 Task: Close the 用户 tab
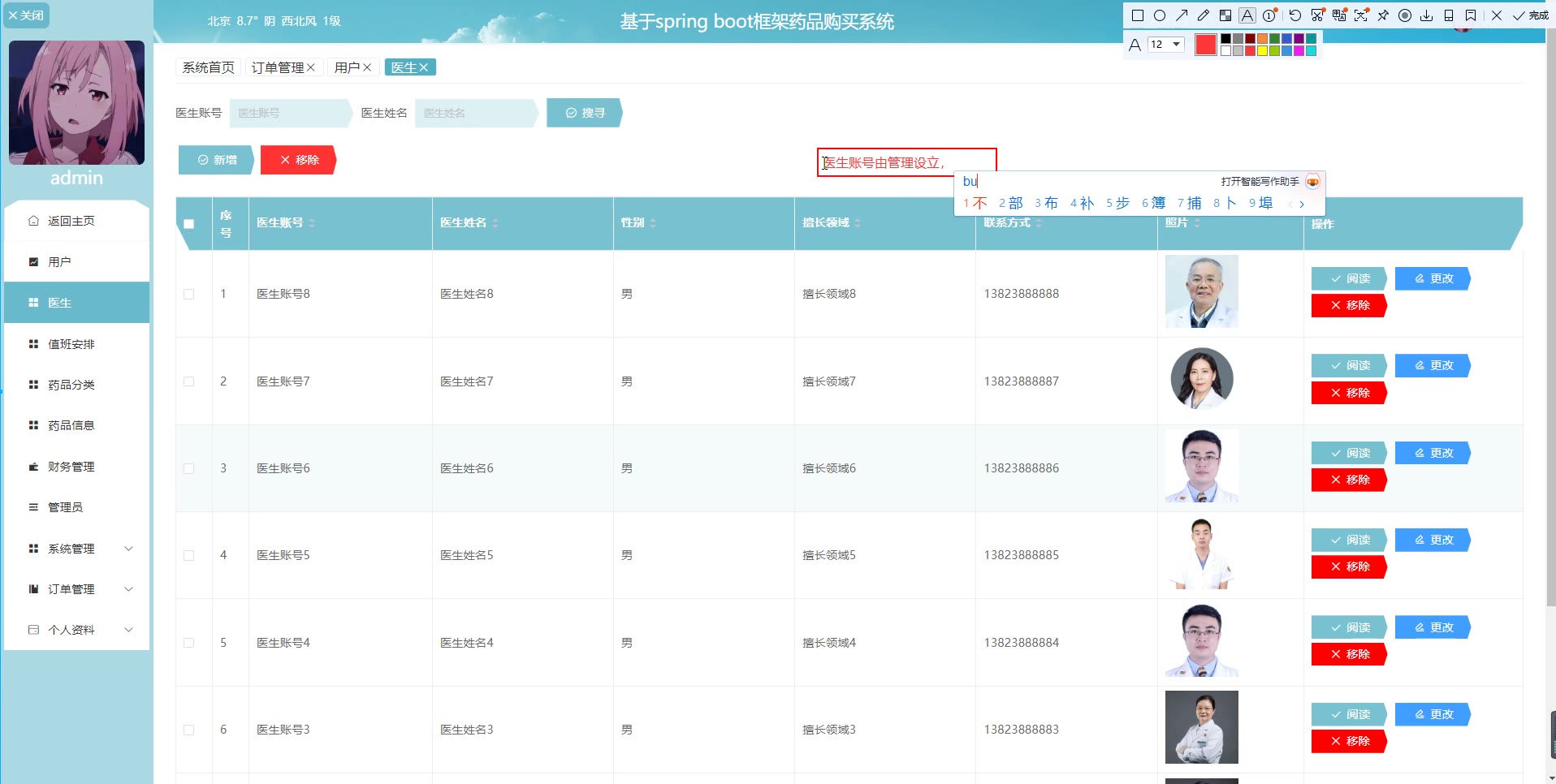tap(367, 67)
